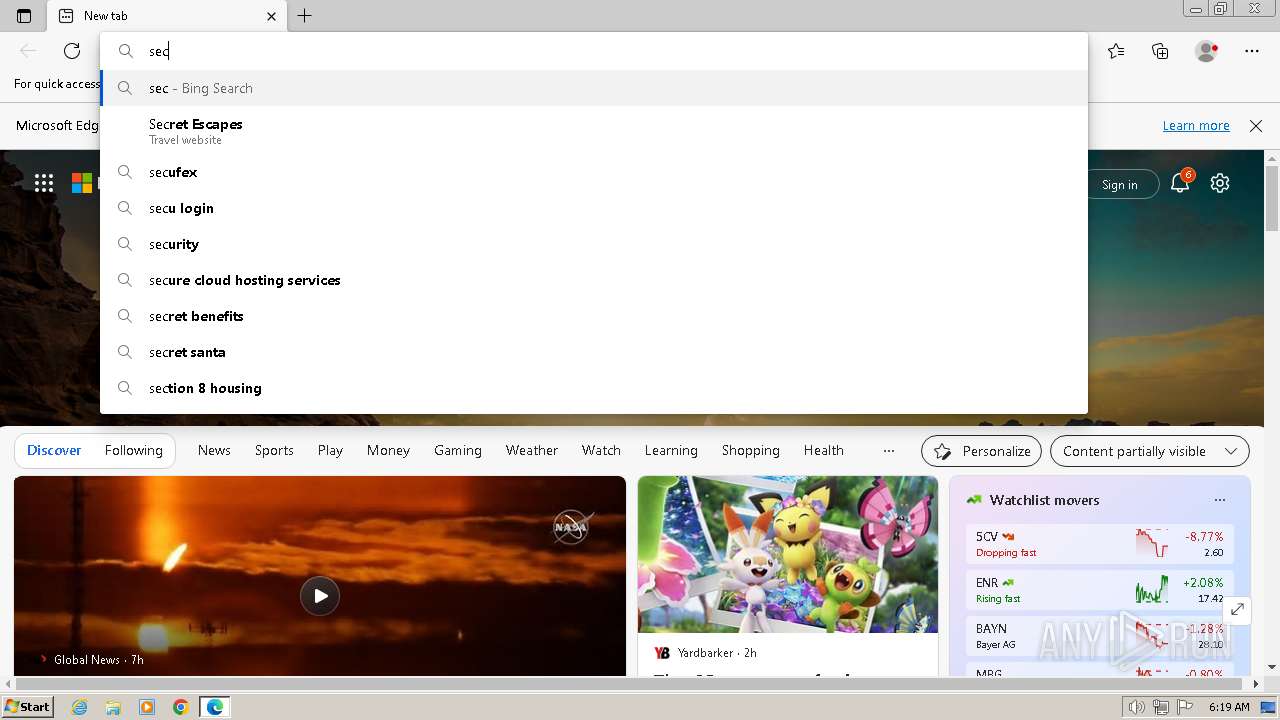Click the system clock 6:19 AM
The width and height of the screenshot is (1280, 720).
click(1229, 707)
